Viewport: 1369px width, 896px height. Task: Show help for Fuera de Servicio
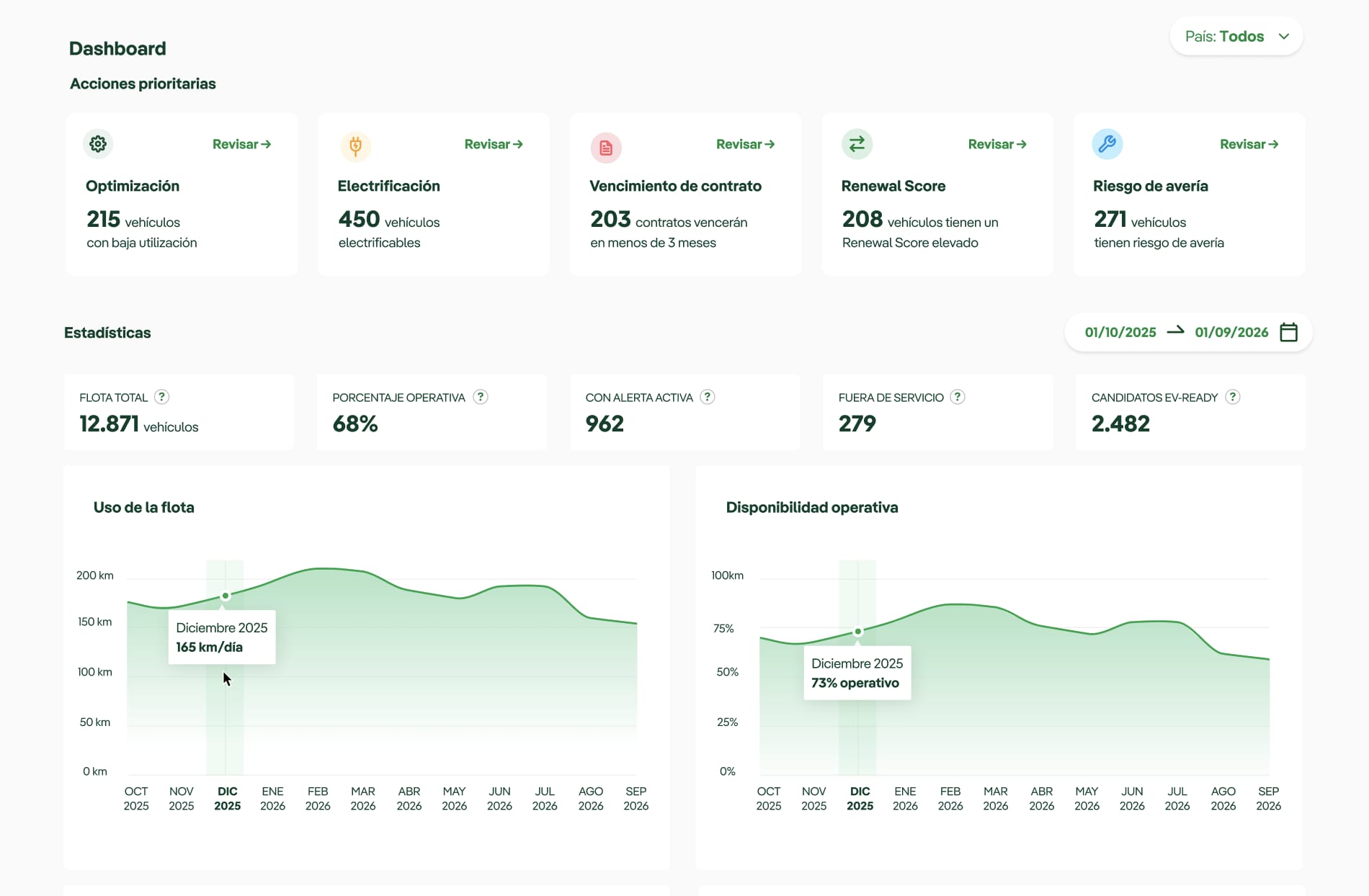958,397
